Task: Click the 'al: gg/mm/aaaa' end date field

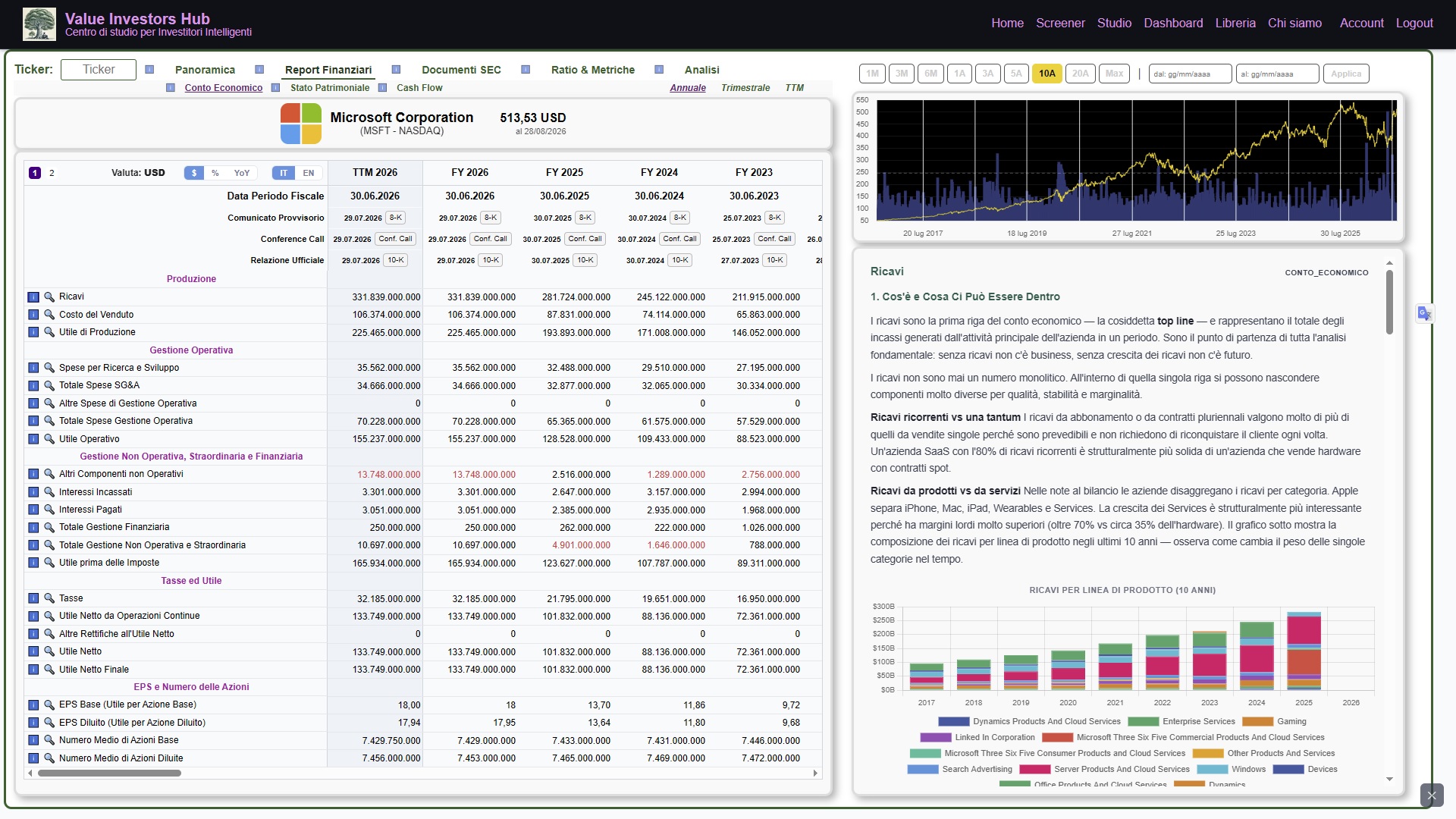Action: [x=1277, y=74]
